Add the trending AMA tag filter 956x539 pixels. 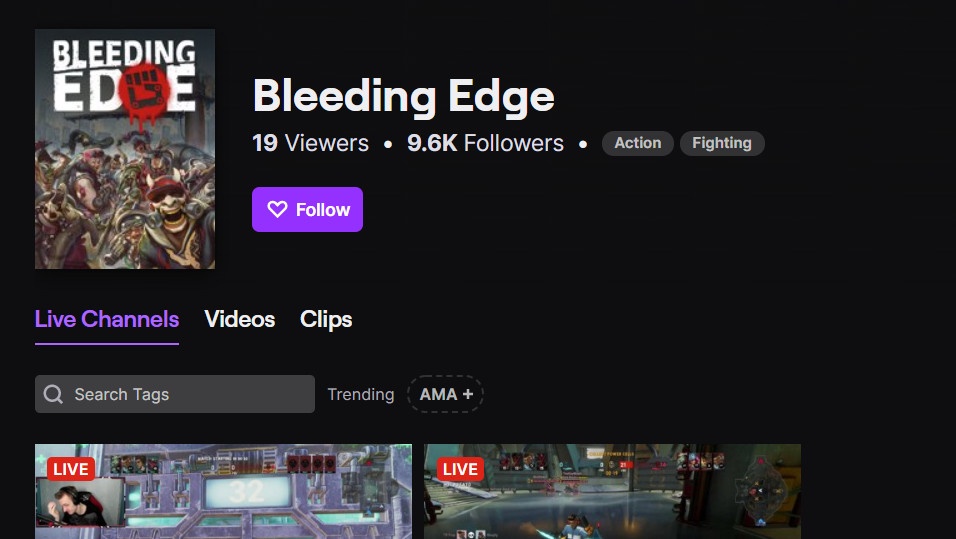(445, 394)
